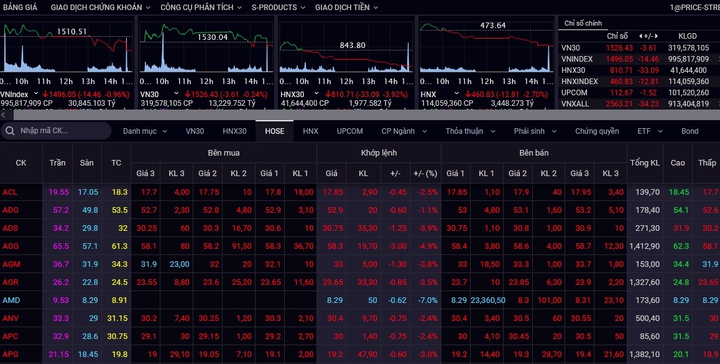Viewport: 720px width, 364px height.
Task: Click APG ceiling price 21.15
Action: (x=59, y=354)
